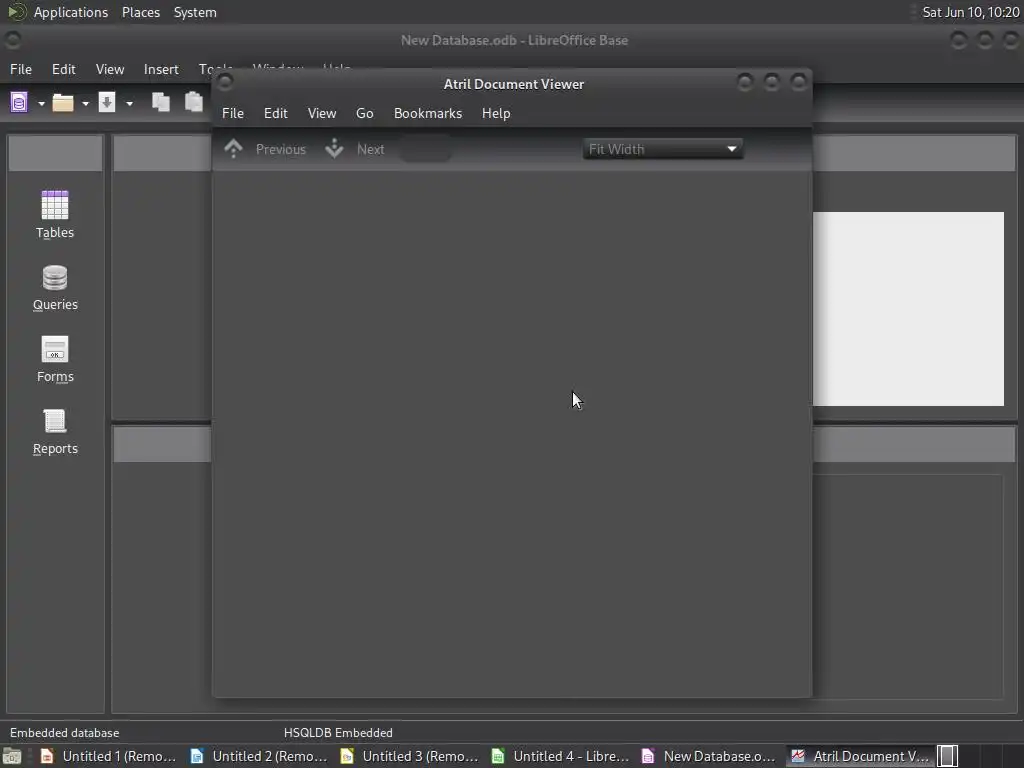Select Atril Document Viewer taskbar entry
Screen dimensions: 1024x768
861,756
